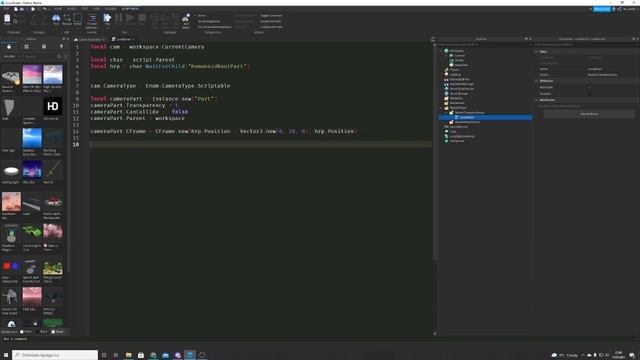The width and height of the screenshot is (640, 360).
Task: Click the Play test button
Action: [x=107, y=19]
